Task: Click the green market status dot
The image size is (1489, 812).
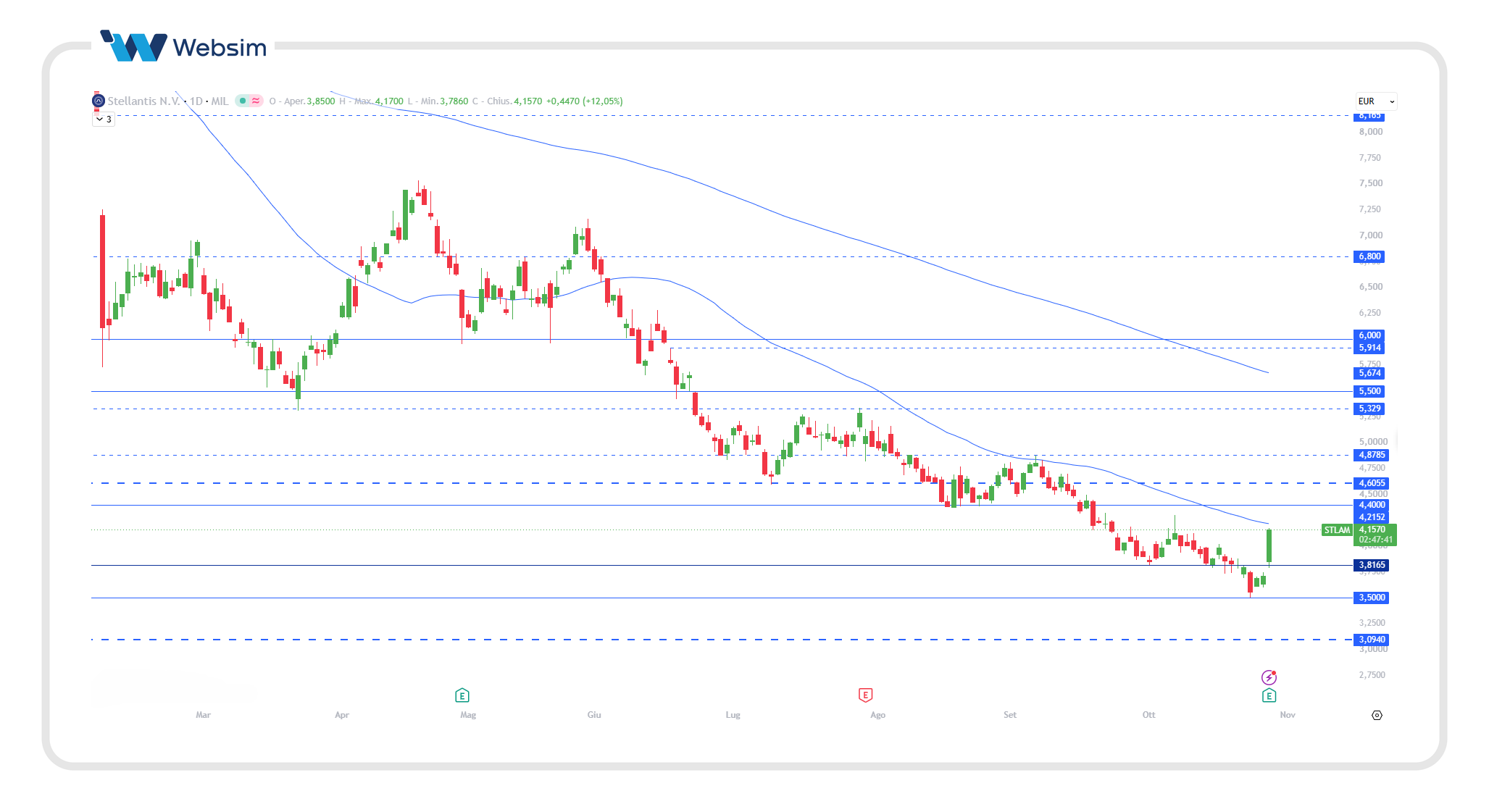Action: (x=243, y=101)
